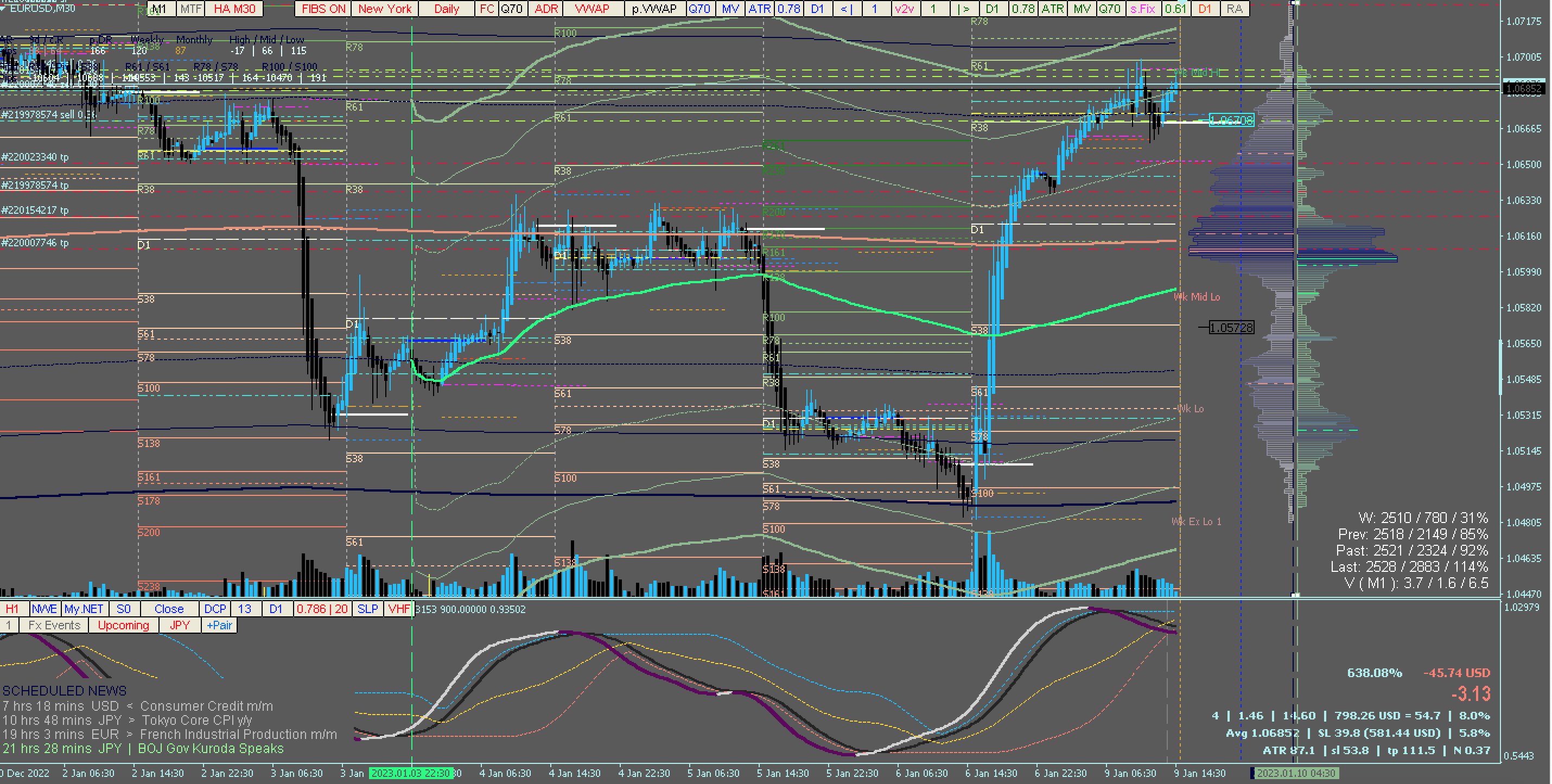Click the highlighted 2023.01.03 22:30 date marker
The height and width of the screenshot is (784, 1552).
[x=411, y=773]
